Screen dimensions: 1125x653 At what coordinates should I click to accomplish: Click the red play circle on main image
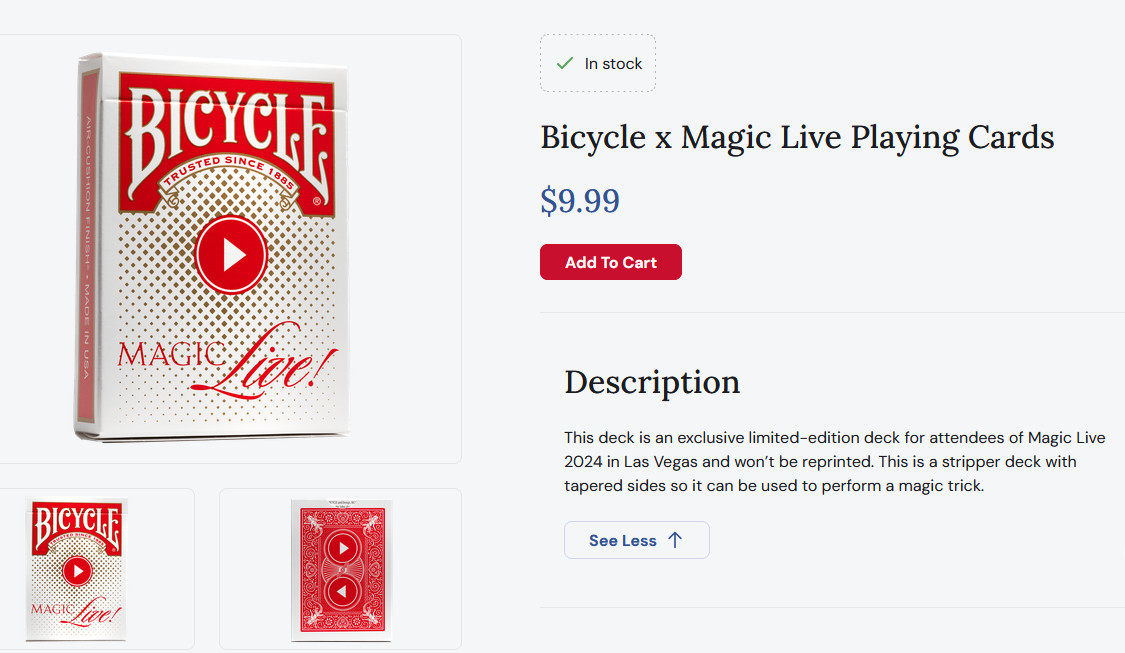pos(231,256)
